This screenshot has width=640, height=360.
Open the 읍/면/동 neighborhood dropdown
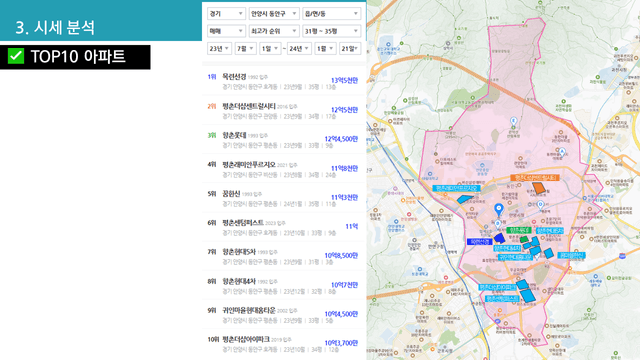(331, 14)
